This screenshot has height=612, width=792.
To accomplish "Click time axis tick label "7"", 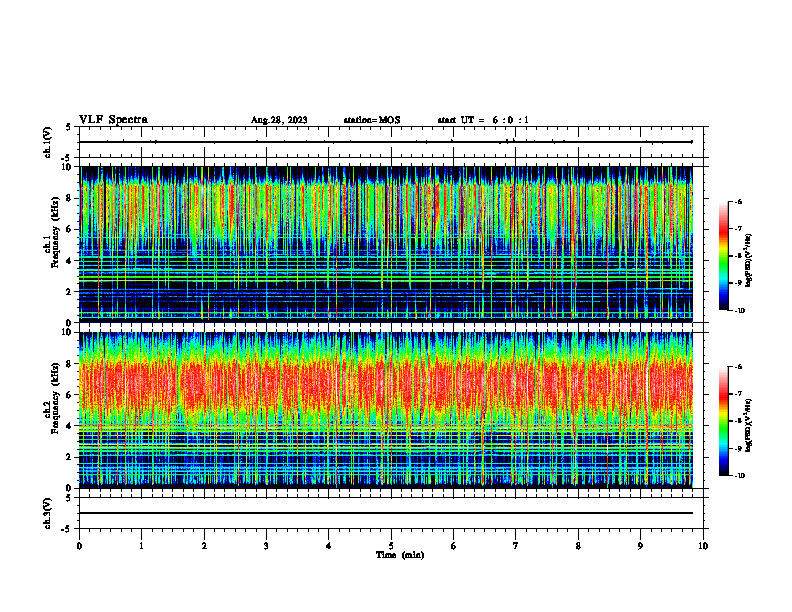I will [x=516, y=546].
